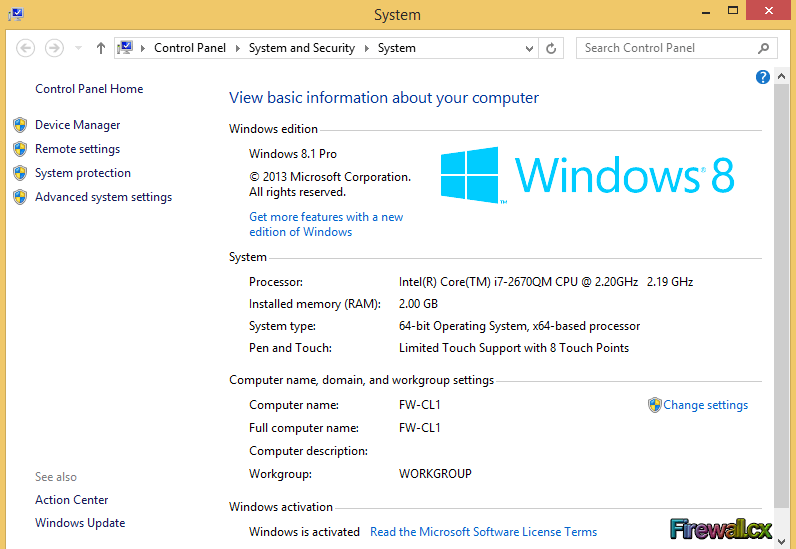Viewport: 796px width, 549px height.
Task: Open Device Manager link
Action: [x=78, y=125]
